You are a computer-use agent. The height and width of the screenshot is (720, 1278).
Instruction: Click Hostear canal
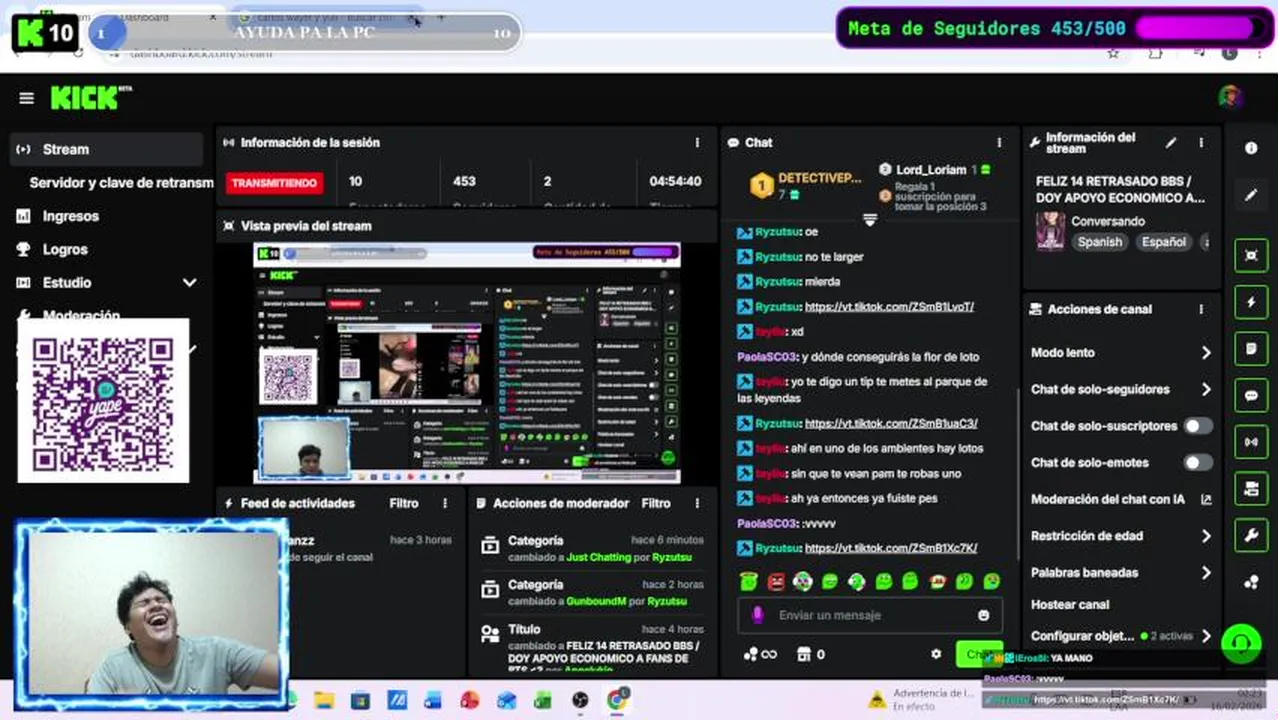click(x=1070, y=605)
